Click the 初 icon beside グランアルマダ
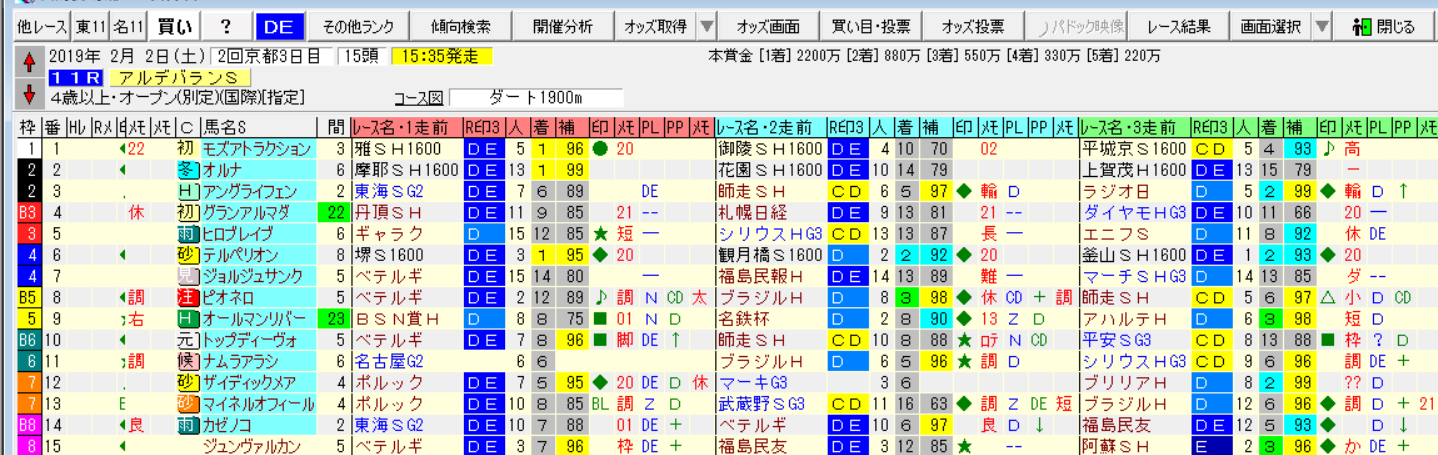Viewport: 1438px width, 455px height. click(188, 212)
